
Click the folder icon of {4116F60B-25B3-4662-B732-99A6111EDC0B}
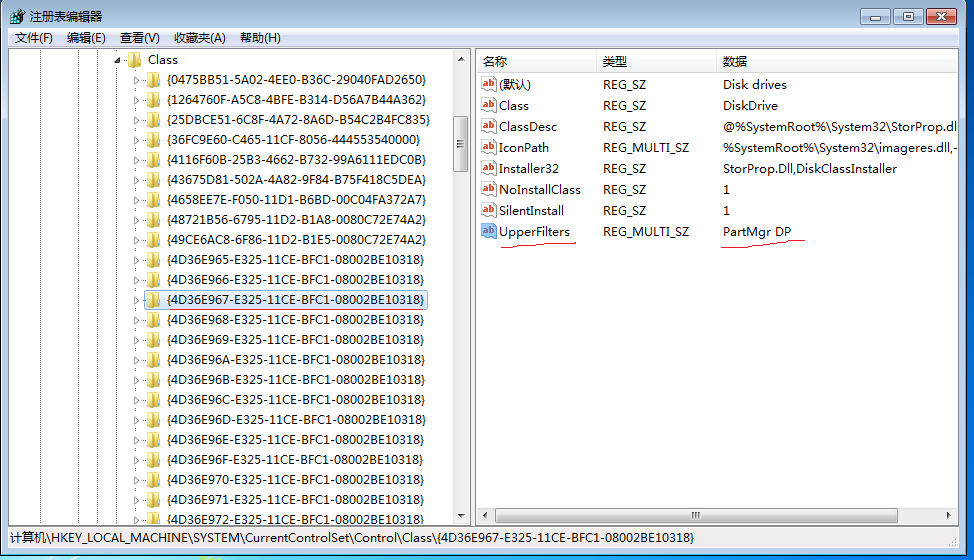click(x=153, y=160)
